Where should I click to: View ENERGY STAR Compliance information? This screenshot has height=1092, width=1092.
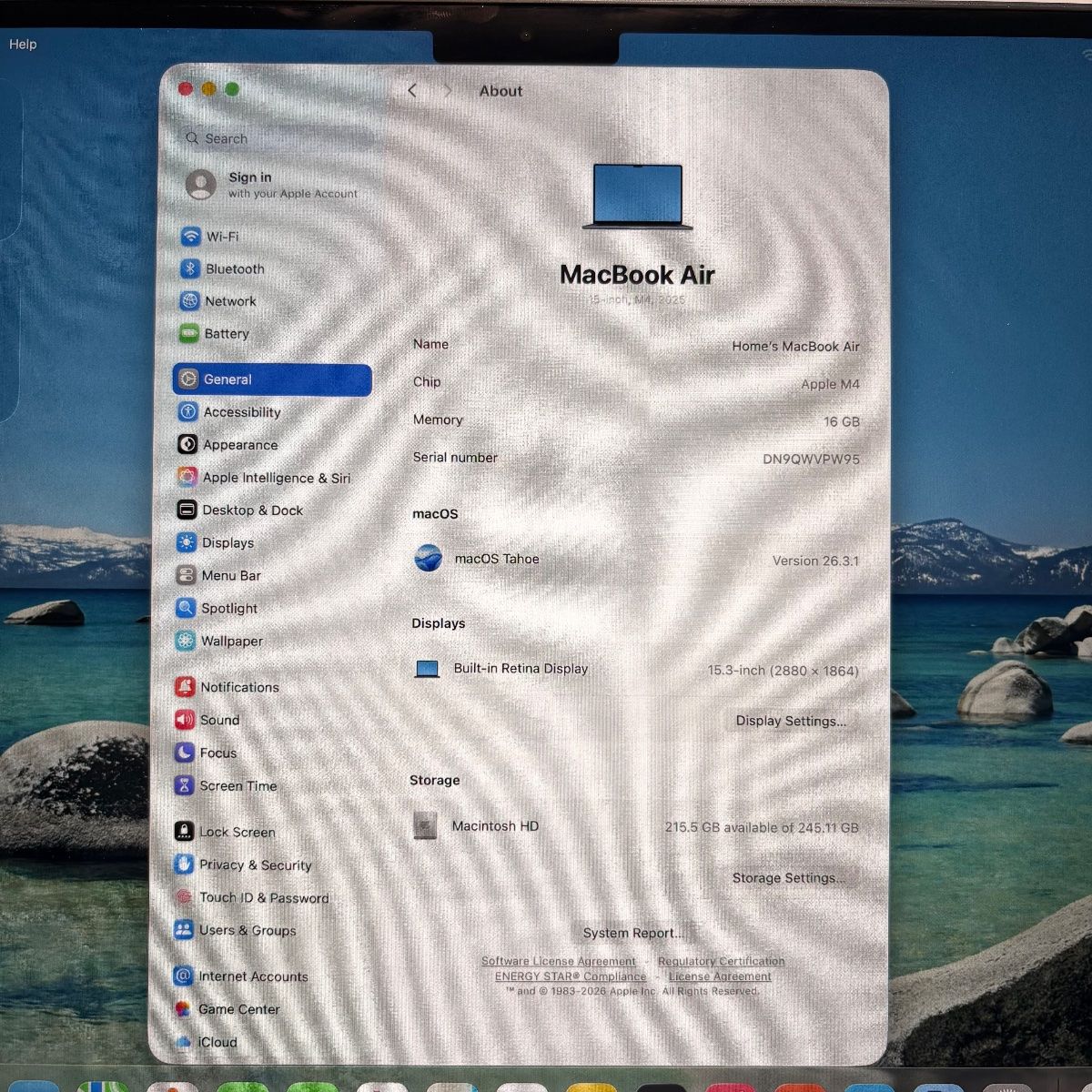pos(571,976)
